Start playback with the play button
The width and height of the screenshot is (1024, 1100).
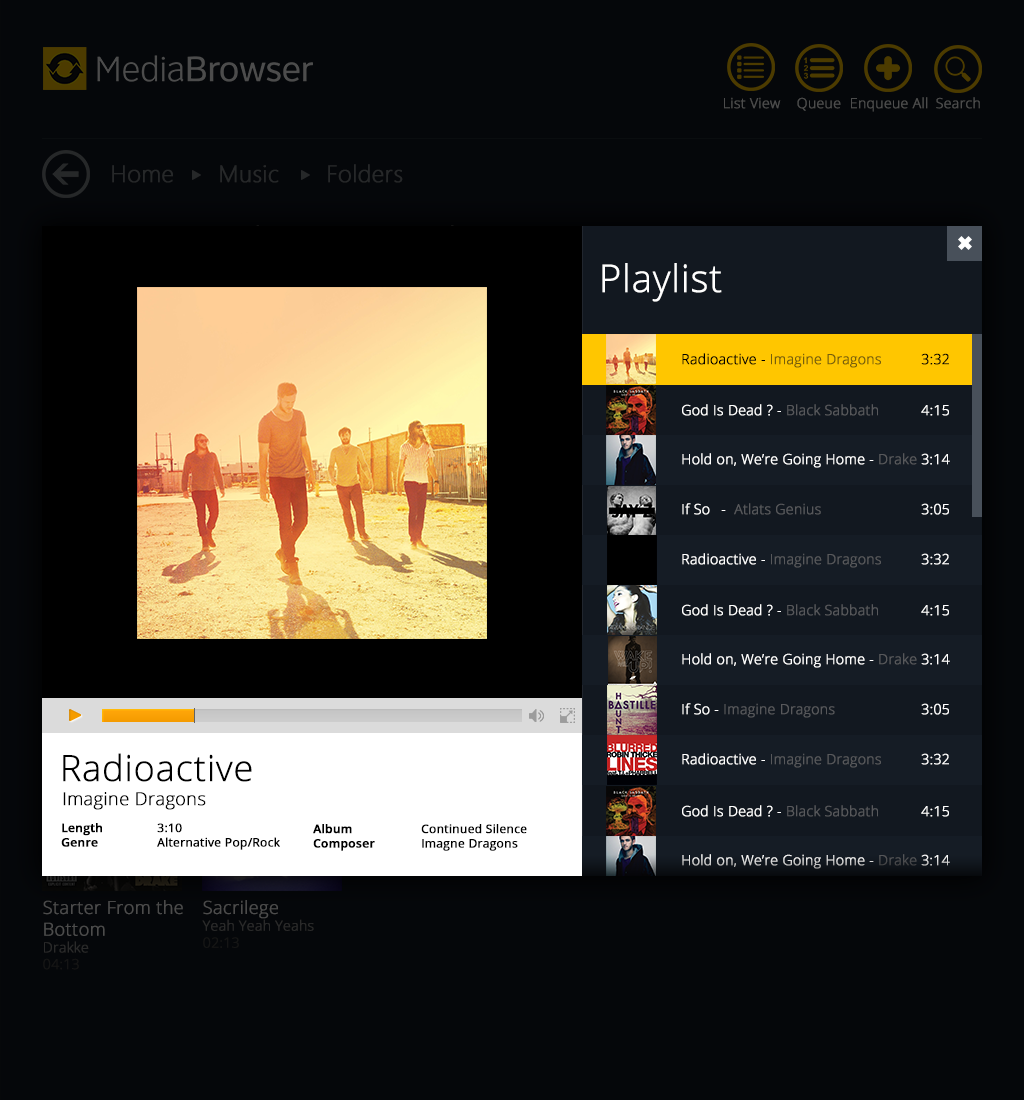74,715
